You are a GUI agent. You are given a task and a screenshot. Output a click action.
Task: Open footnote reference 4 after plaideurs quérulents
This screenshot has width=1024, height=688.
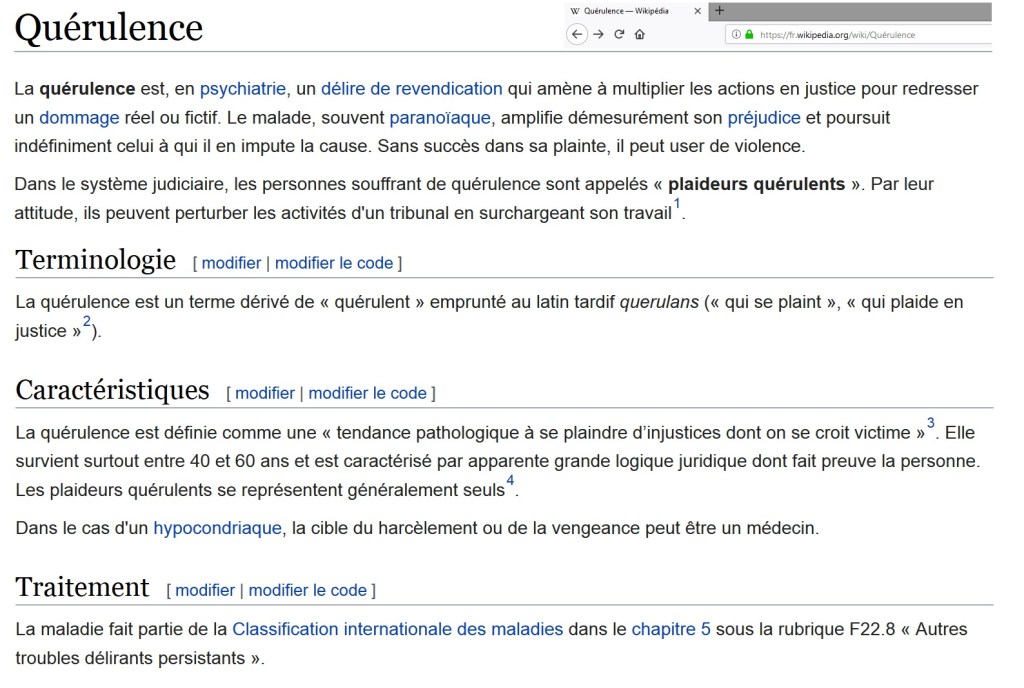(512, 483)
